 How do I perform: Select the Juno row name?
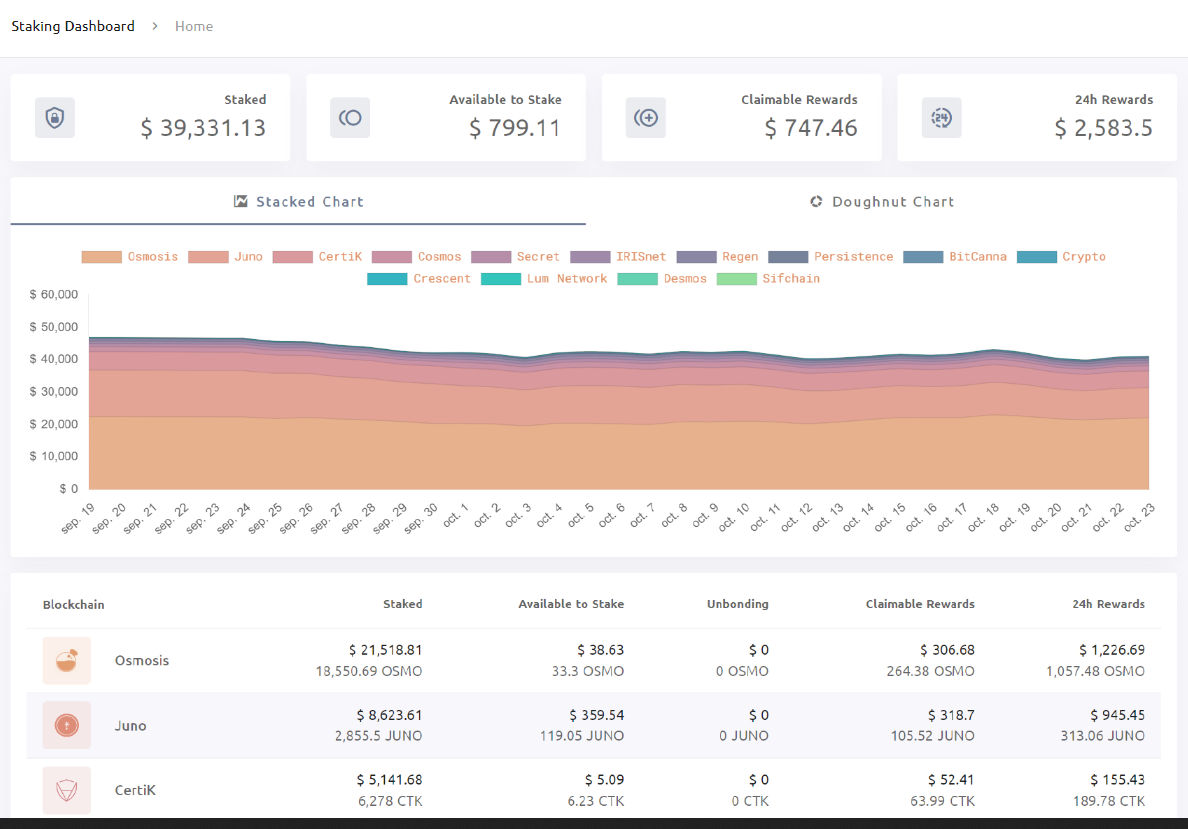click(x=130, y=726)
